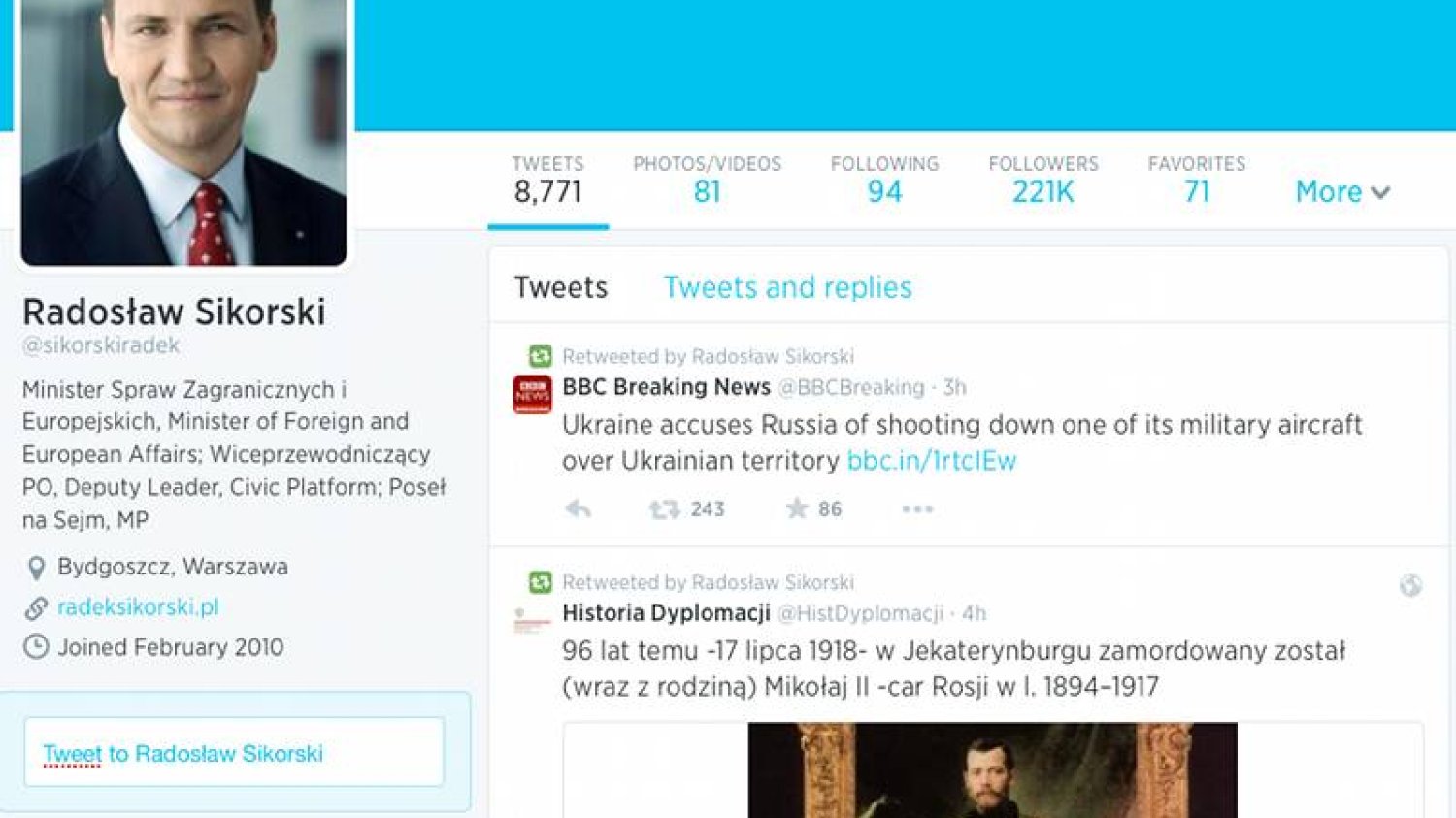Click the Historia Dyplomacji avatar icon
The width and height of the screenshot is (1456, 818).
532,620
